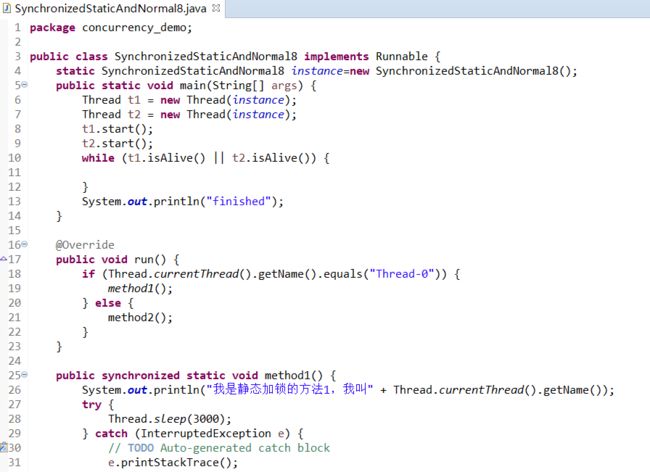The image size is (650, 472).
Task: Click line number 11 in the gutter
Action: 15,172
